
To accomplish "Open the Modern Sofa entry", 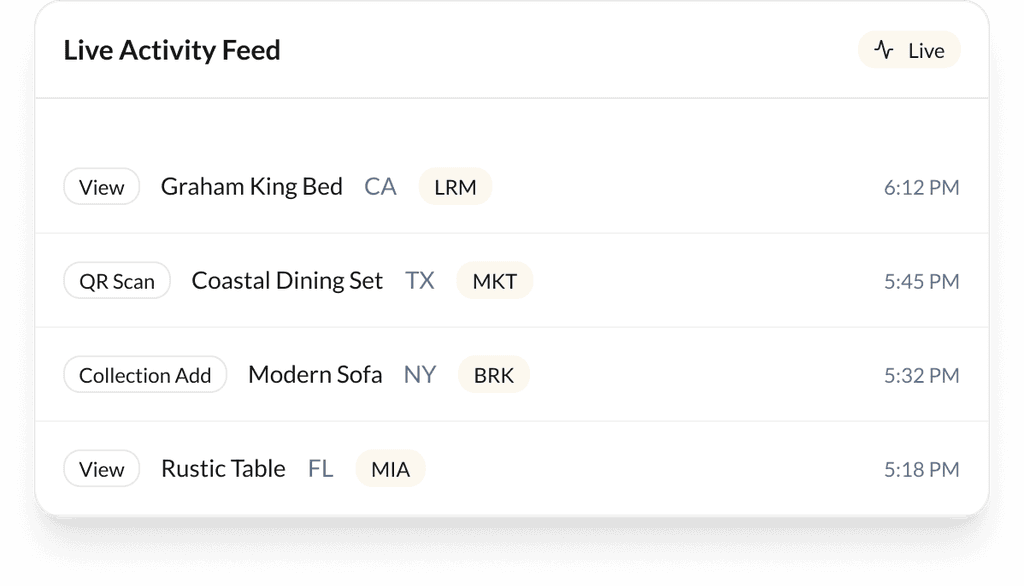I will [315, 375].
